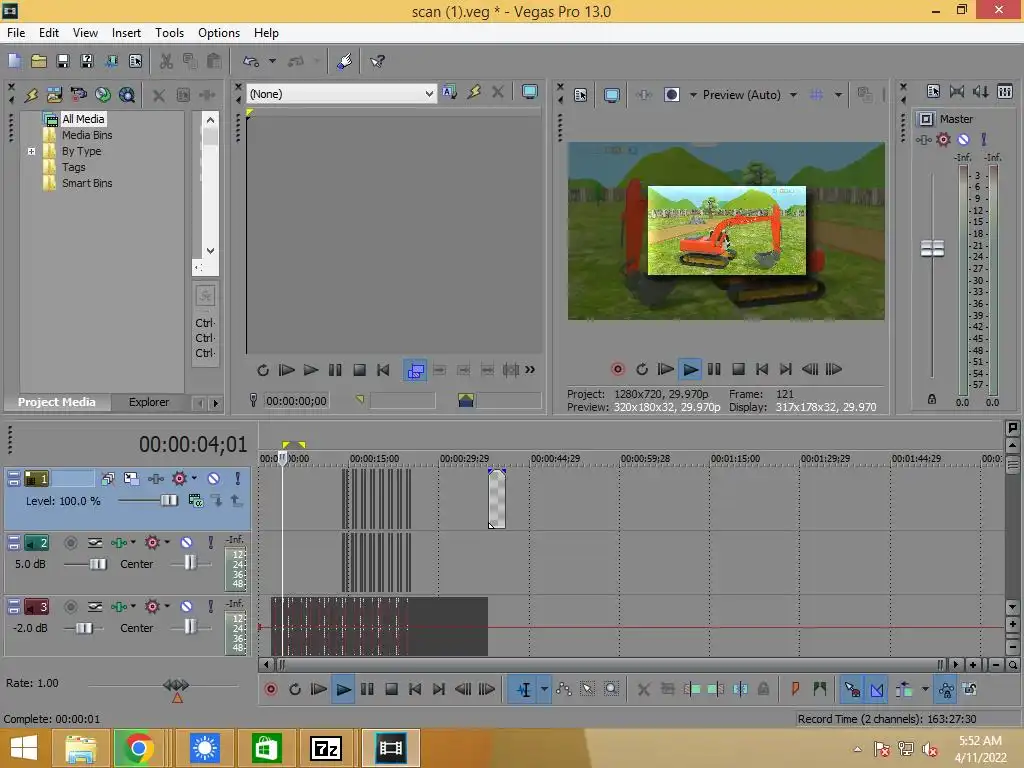The width and height of the screenshot is (1024, 768).
Task: Click the Dim Output icon in the mixer
Action: 980,91
